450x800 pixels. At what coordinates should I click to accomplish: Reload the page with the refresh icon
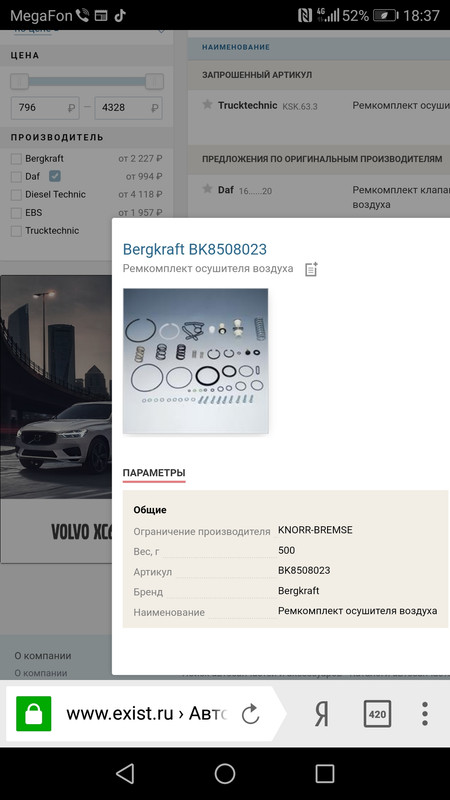(x=250, y=714)
